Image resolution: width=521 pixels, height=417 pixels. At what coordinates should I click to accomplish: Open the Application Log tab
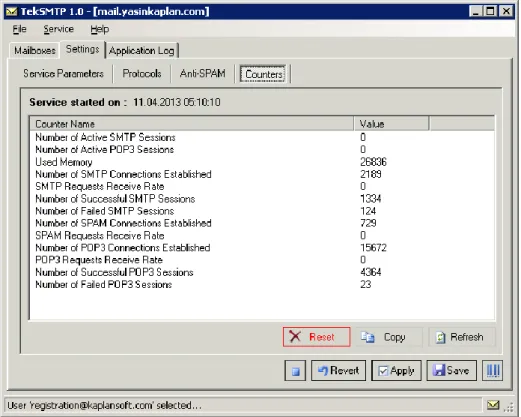142,51
